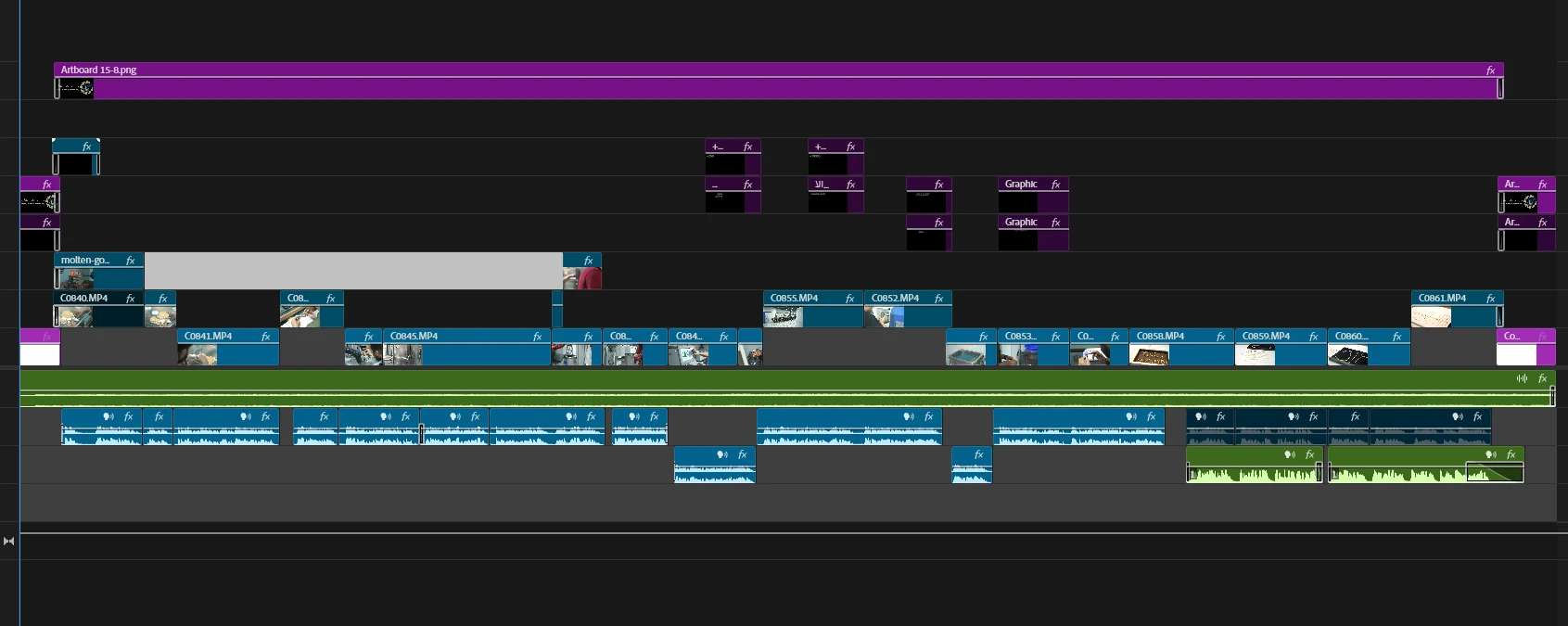
Task: Click the waveform icon on the long green audio clip
Action: coord(1522,378)
